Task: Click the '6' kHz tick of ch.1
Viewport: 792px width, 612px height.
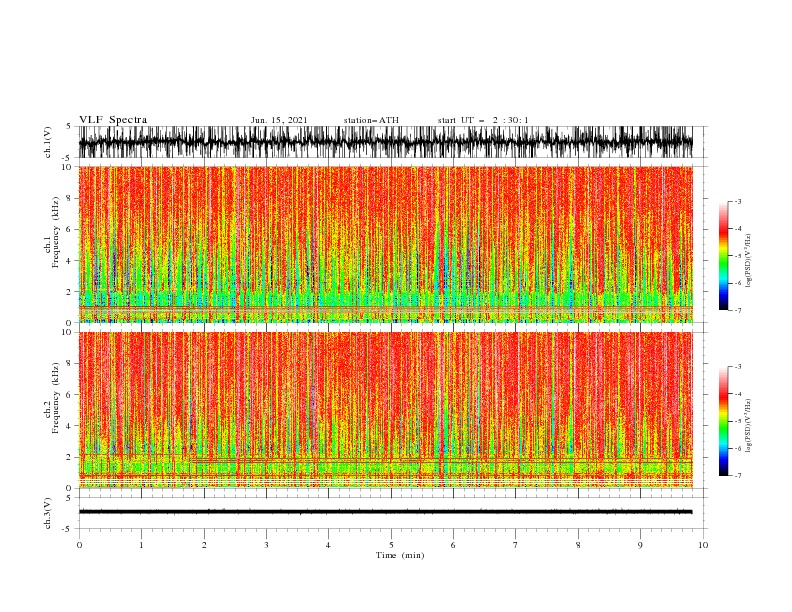Action: coord(69,230)
